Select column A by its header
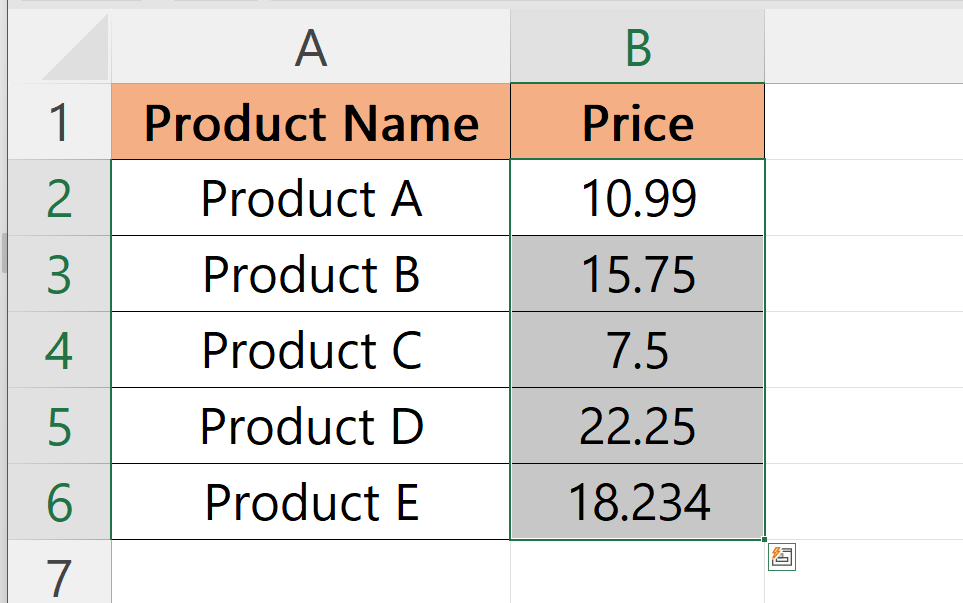Viewport: 963px width, 603px height. pyautogui.click(x=309, y=45)
